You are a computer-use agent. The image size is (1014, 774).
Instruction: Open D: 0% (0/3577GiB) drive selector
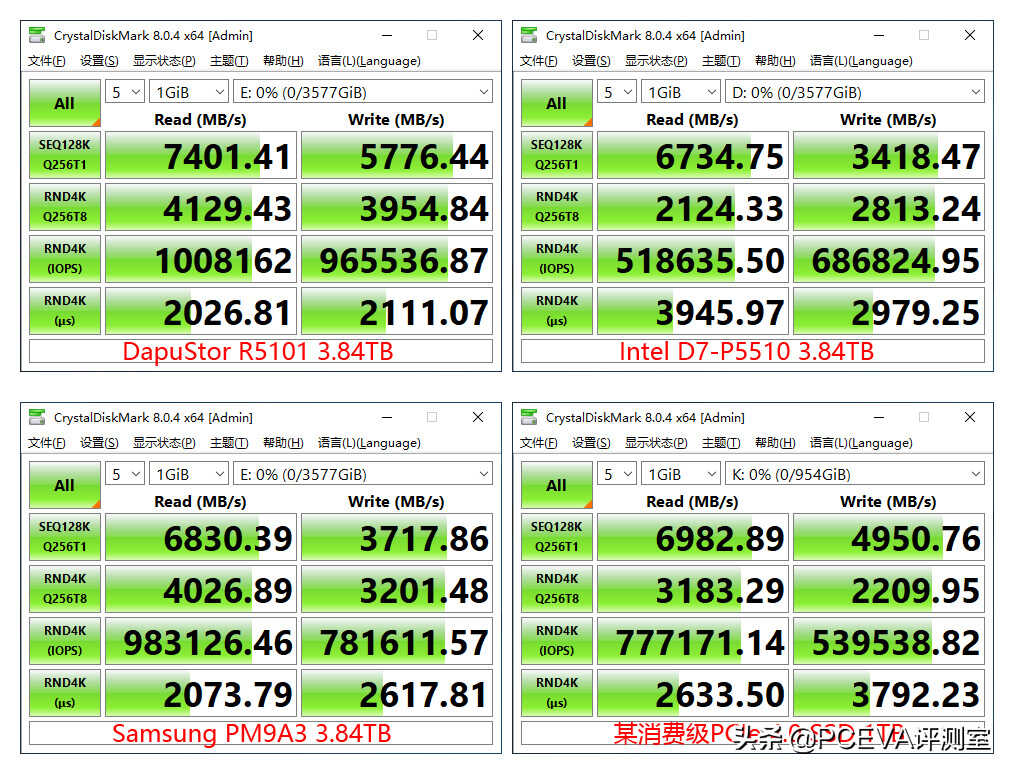tap(855, 92)
